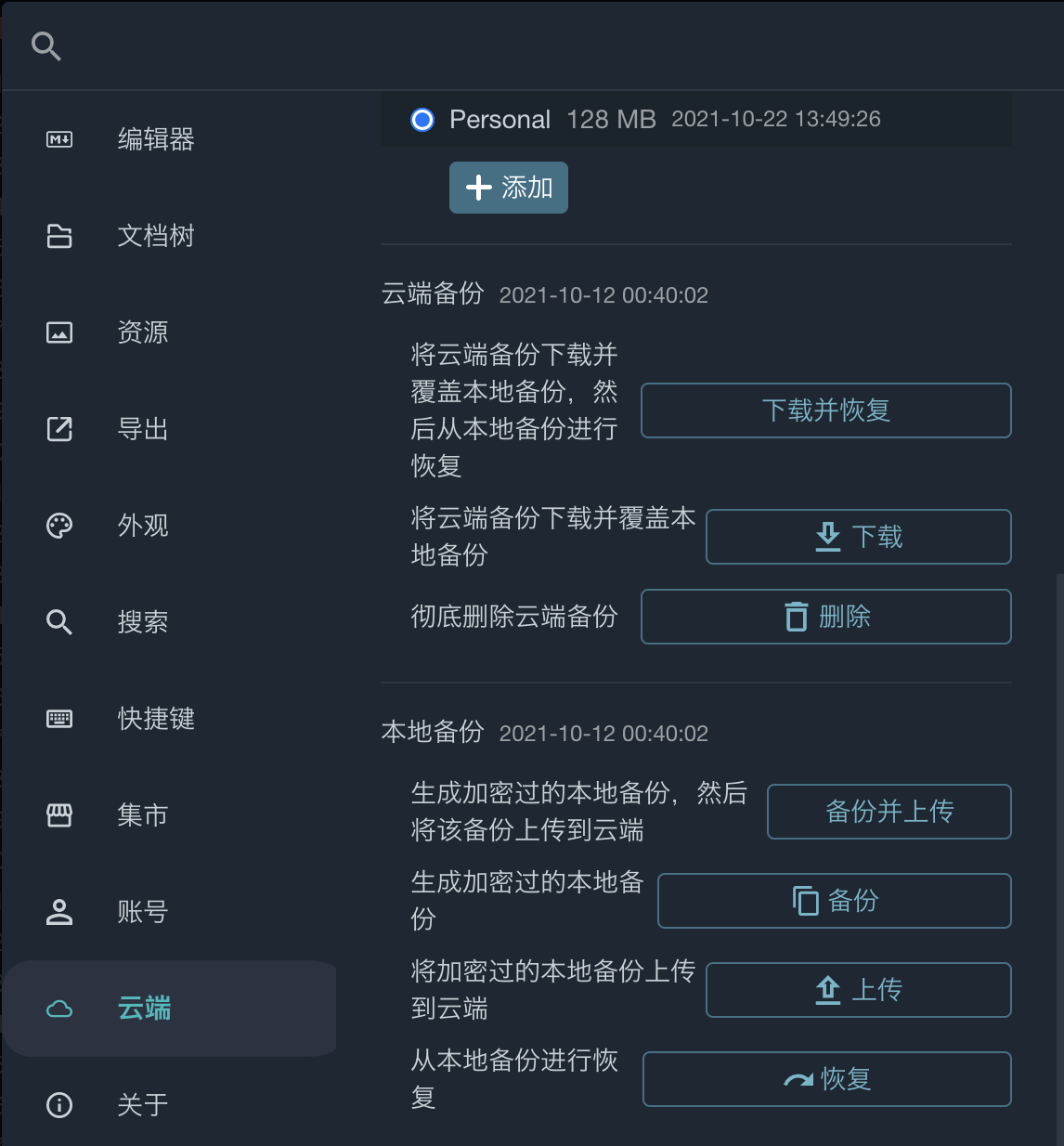Open the 编辑器 (Editor) settings section
Screen dimensions: 1064x1146
[x=155, y=139]
